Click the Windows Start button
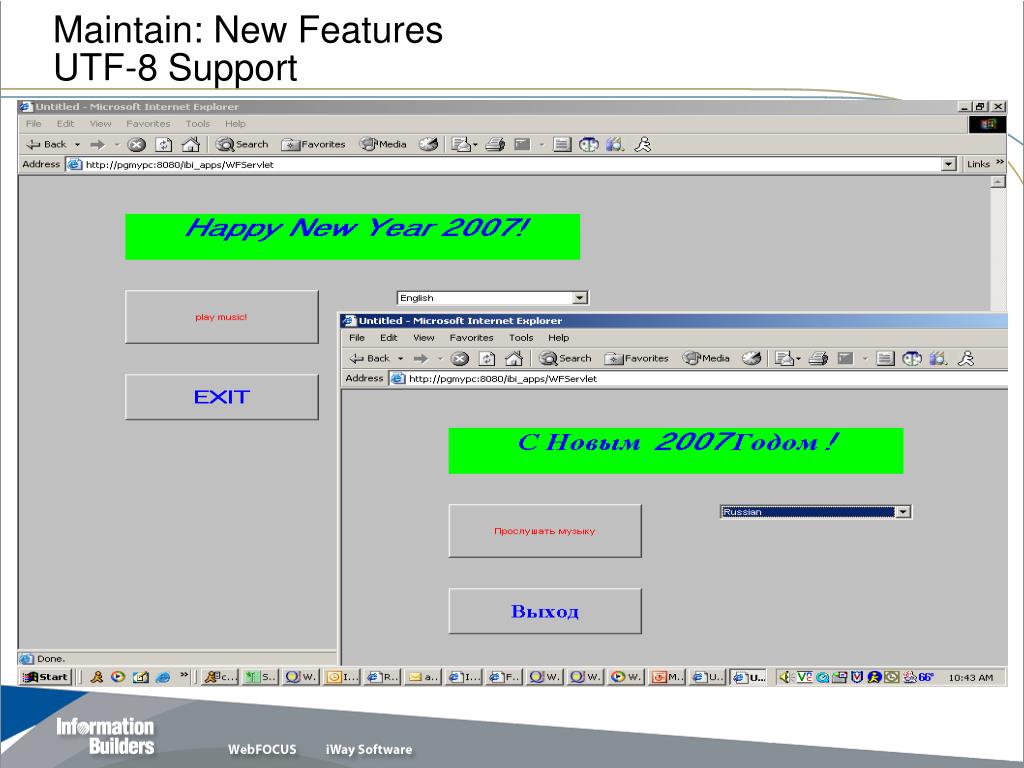The height and width of the screenshot is (768, 1024). [45, 677]
